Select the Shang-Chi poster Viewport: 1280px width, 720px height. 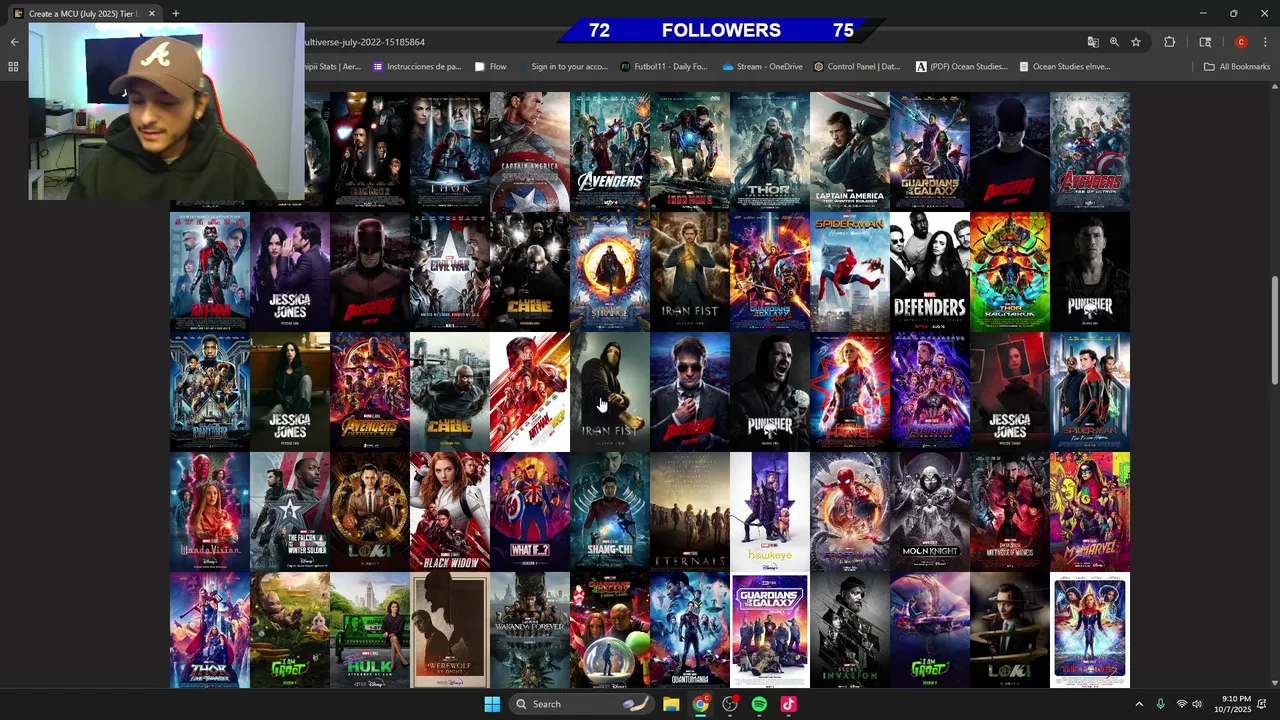click(x=610, y=512)
